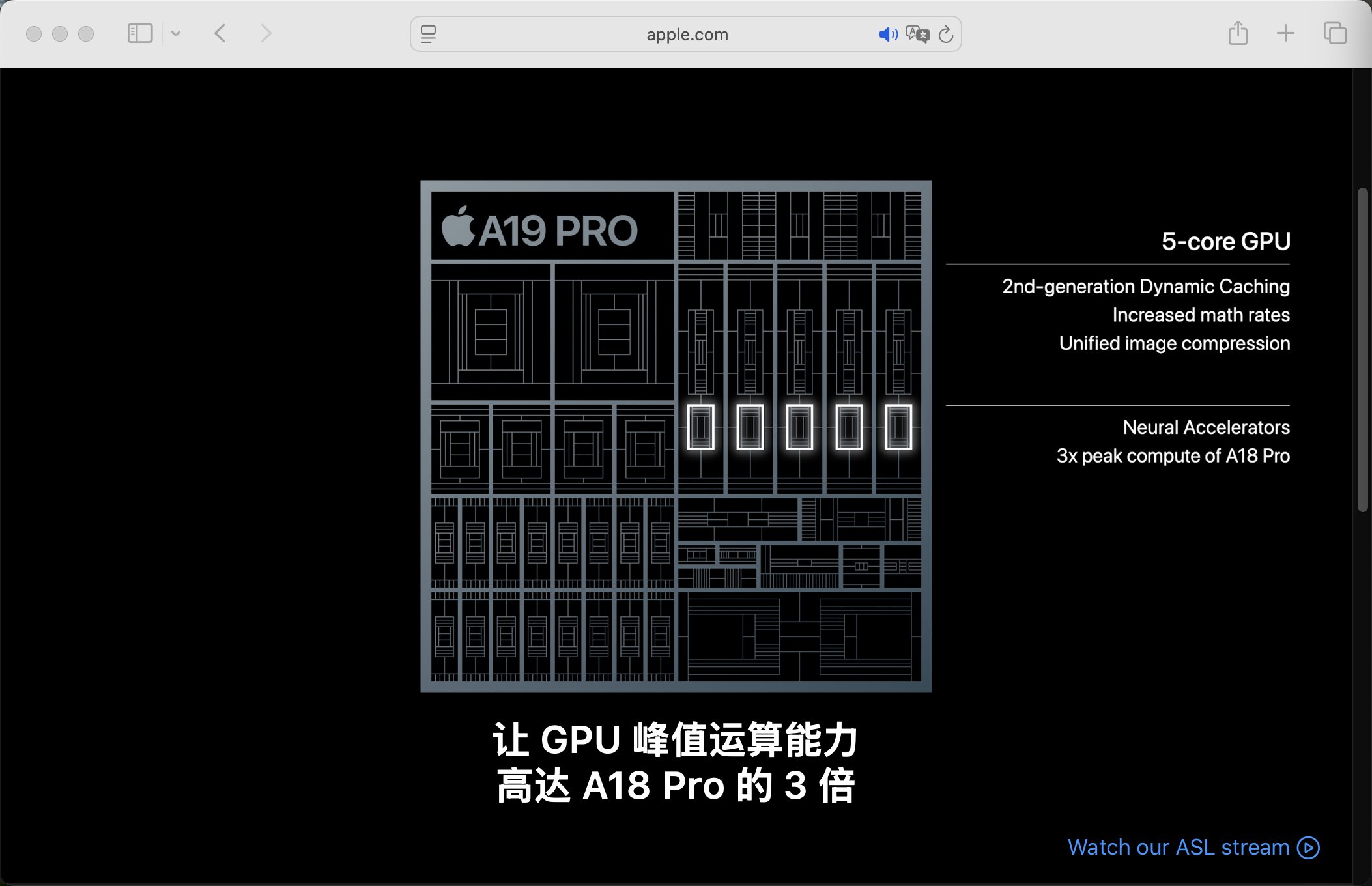Click the ASL stream play circle icon
Screen dimensions: 1372x886
(x=1308, y=848)
